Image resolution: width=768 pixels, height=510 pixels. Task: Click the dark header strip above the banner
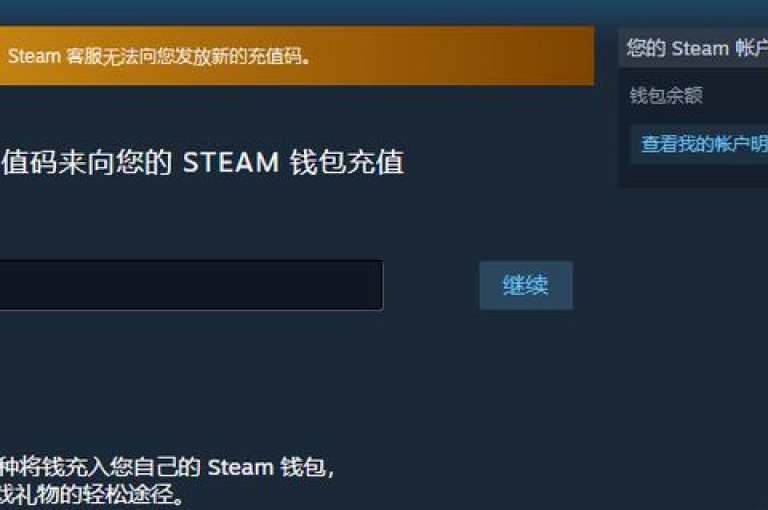(x=384, y=12)
